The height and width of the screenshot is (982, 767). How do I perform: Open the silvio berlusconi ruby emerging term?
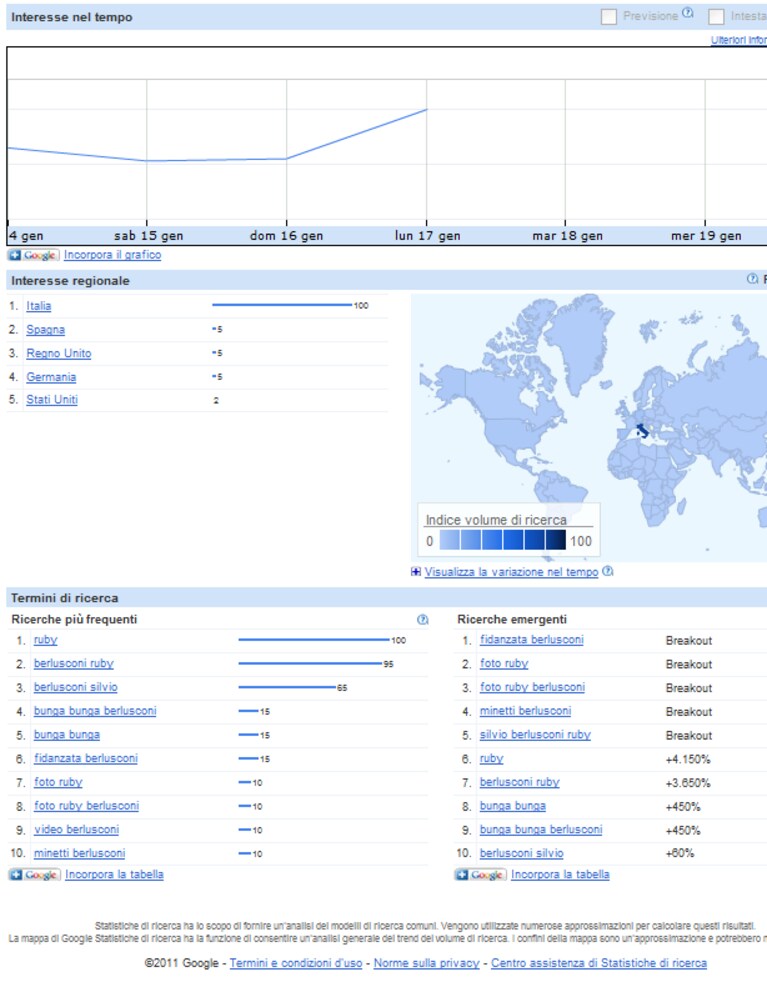[535, 735]
